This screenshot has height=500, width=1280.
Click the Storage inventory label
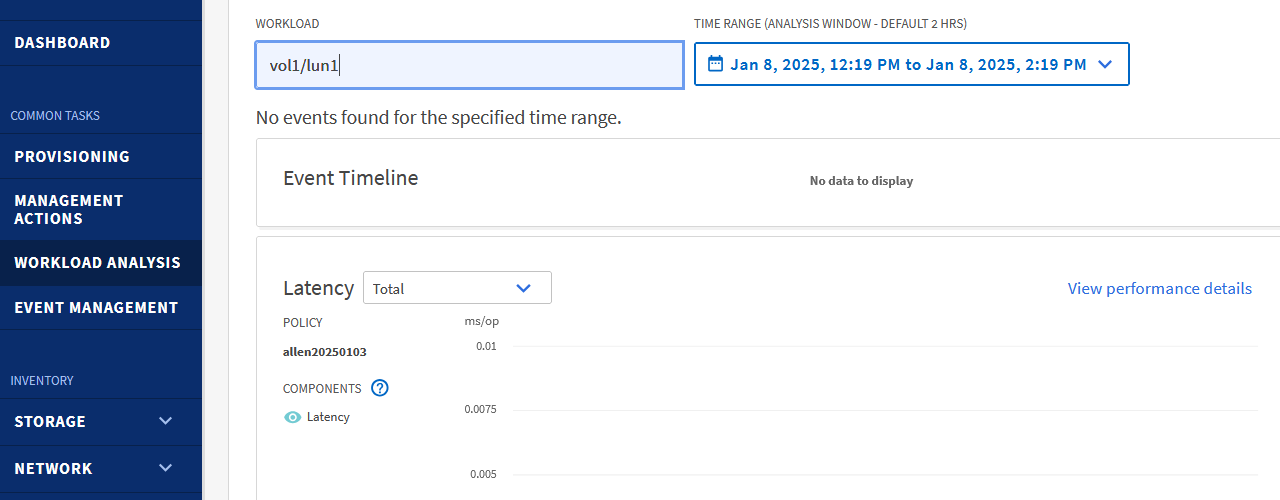tap(50, 421)
